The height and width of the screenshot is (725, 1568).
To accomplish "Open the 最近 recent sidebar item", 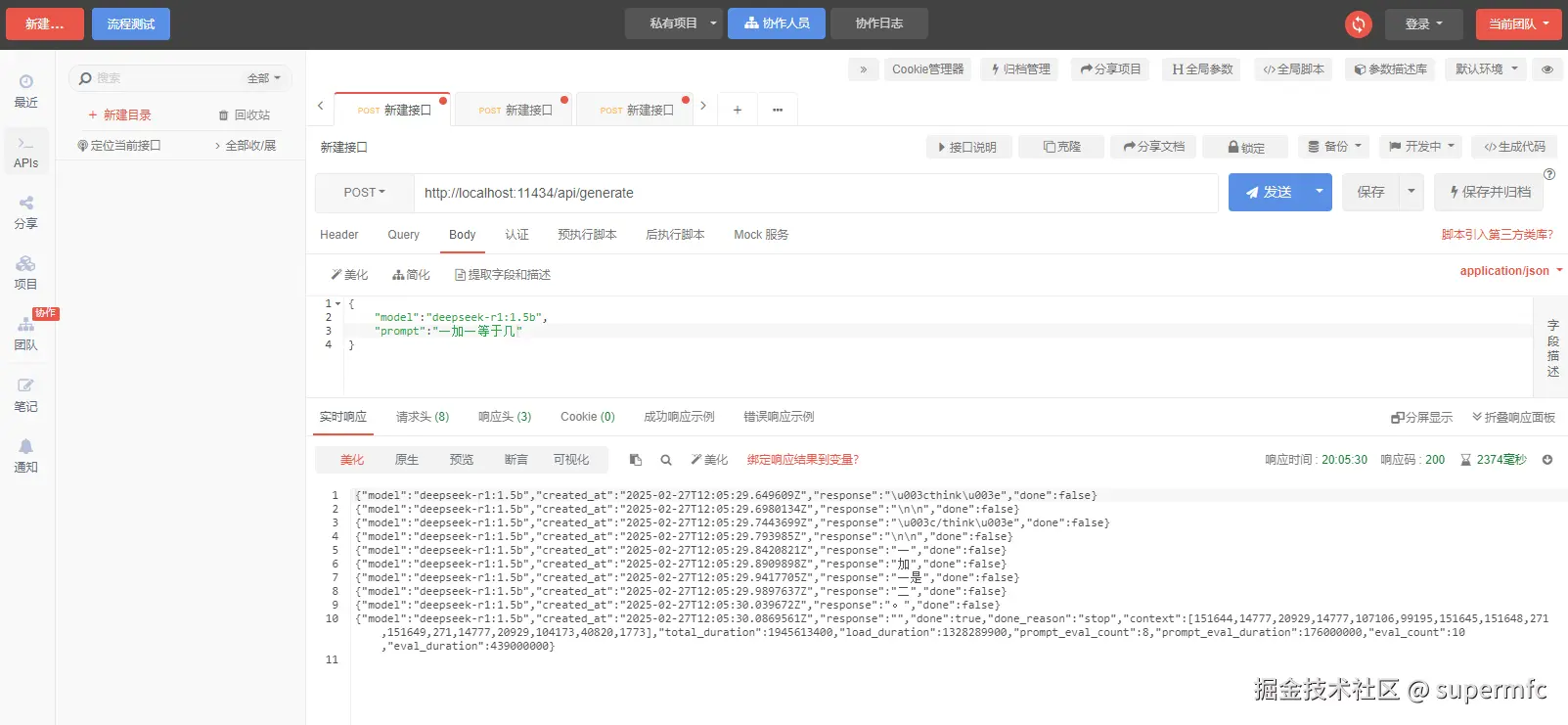I will (26, 91).
